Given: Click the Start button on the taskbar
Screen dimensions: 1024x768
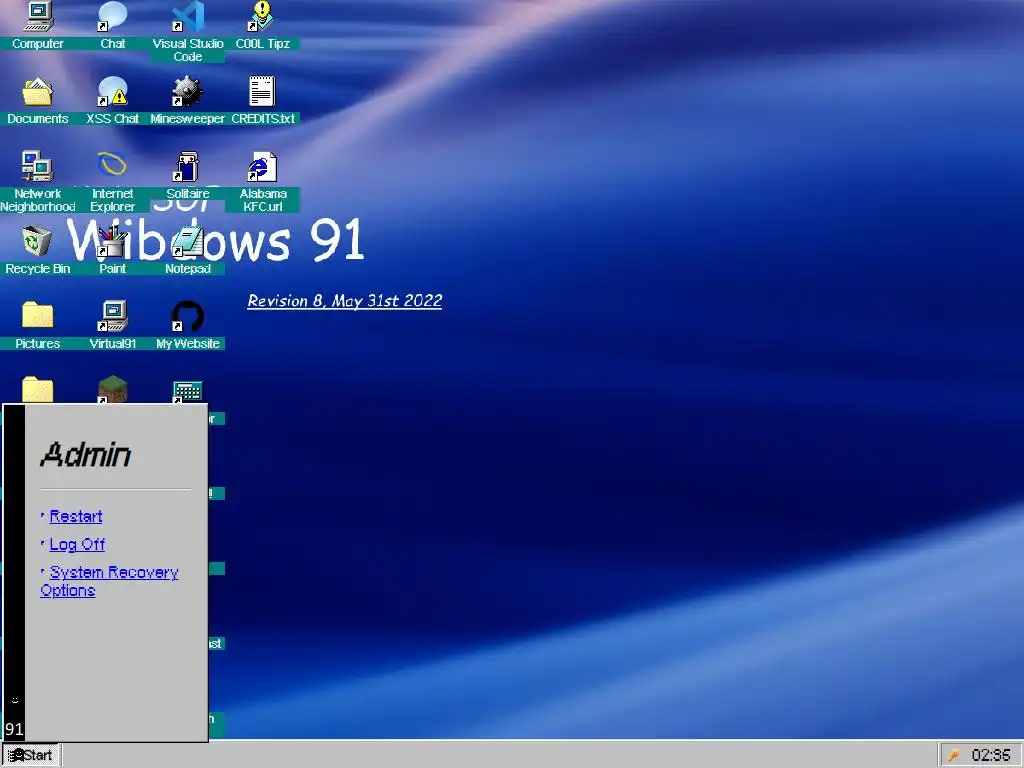Looking at the screenshot, I should 31,756.
